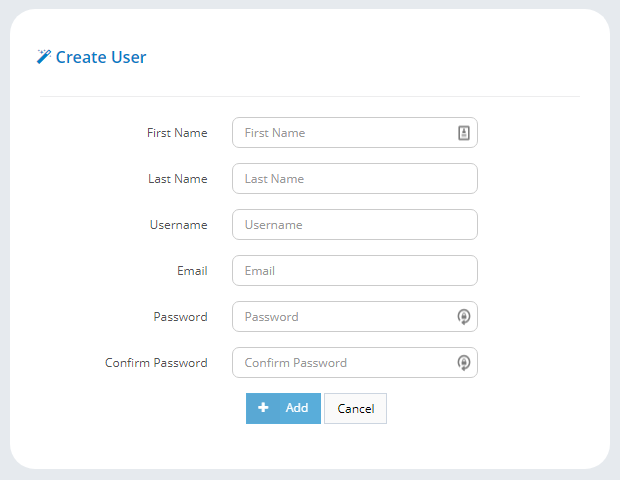The height and width of the screenshot is (480, 620).
Task: Click the Add text on blue button
Action: point(297,408)
